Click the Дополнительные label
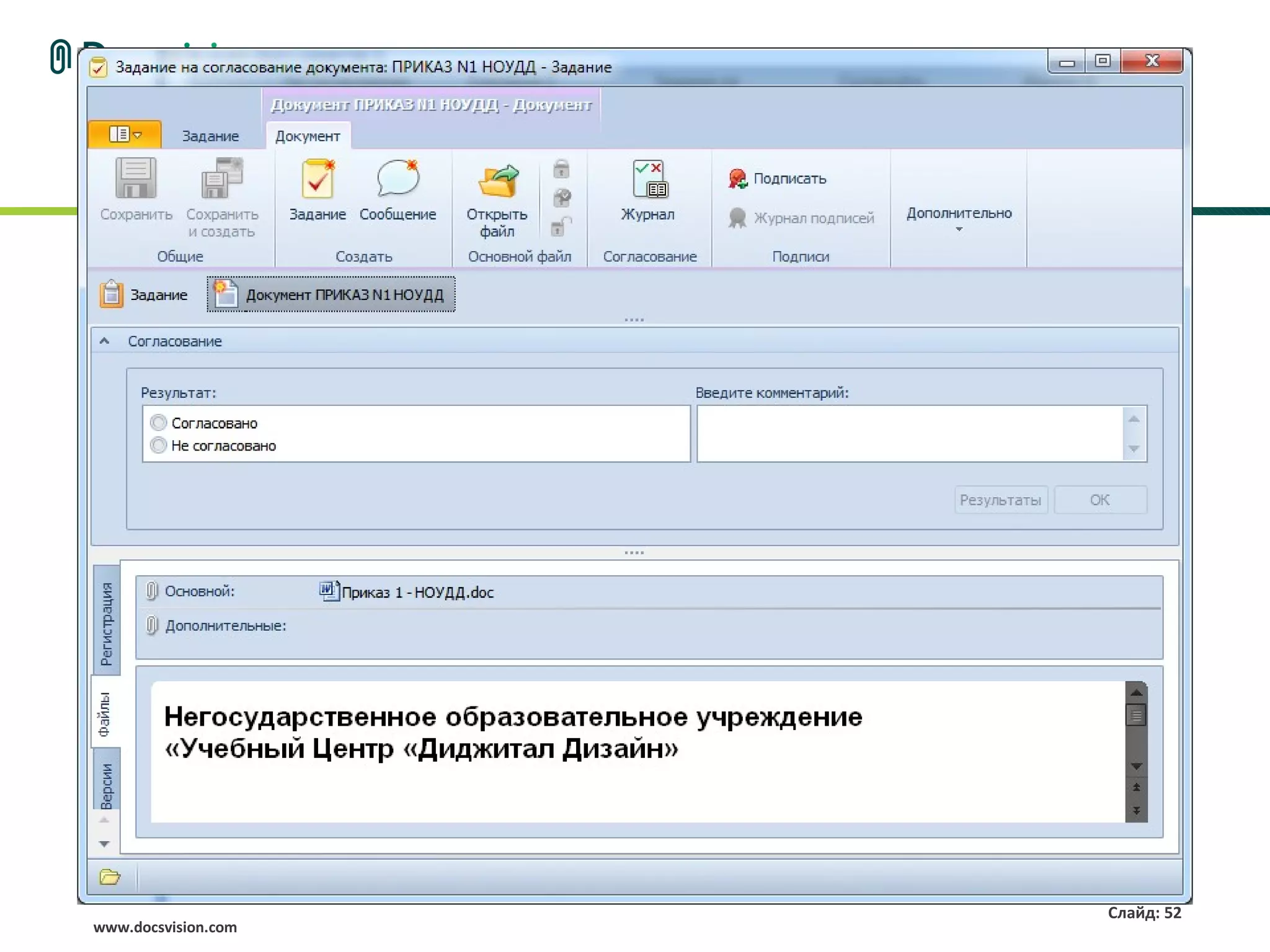The image size is (1270, 952). coord(226,625)
